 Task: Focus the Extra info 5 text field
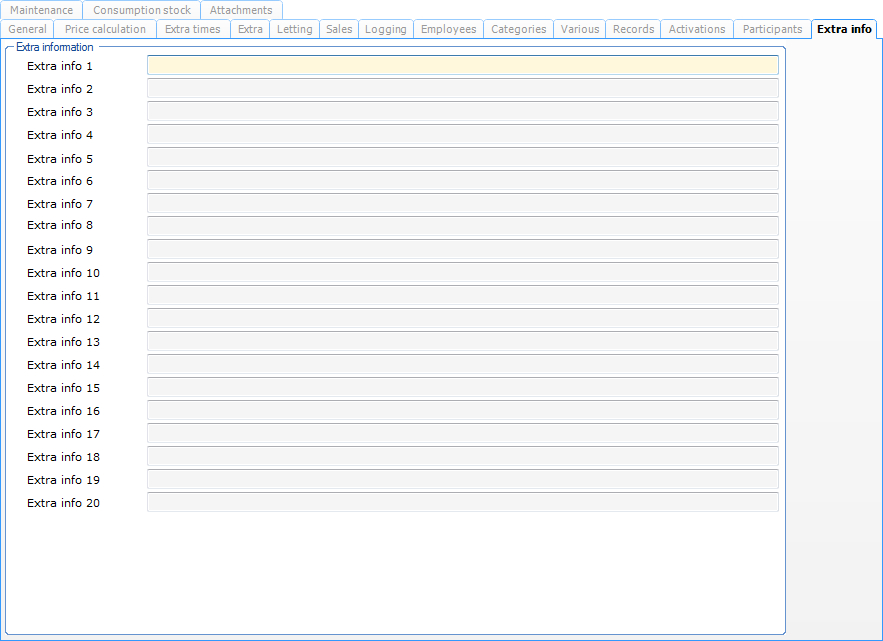[x=462, y=158]
